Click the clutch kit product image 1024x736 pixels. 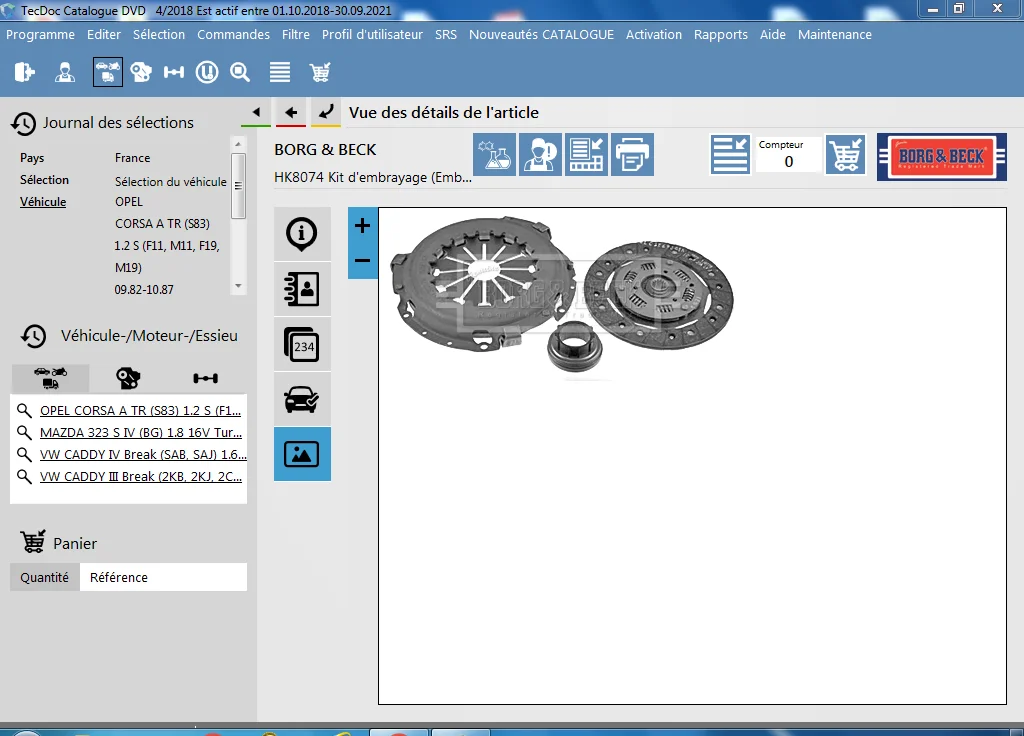click(x=562, y=294)
